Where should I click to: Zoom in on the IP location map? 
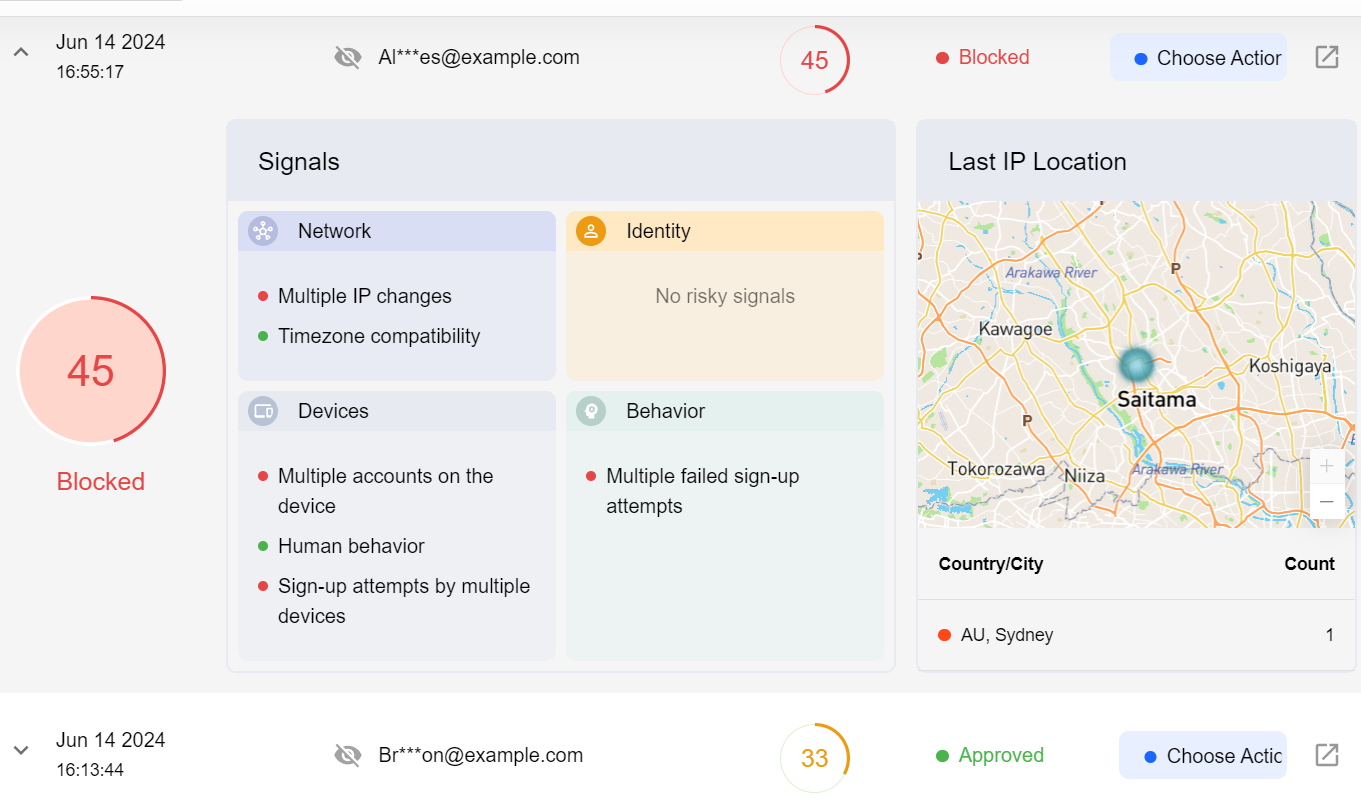(1327, 466)
